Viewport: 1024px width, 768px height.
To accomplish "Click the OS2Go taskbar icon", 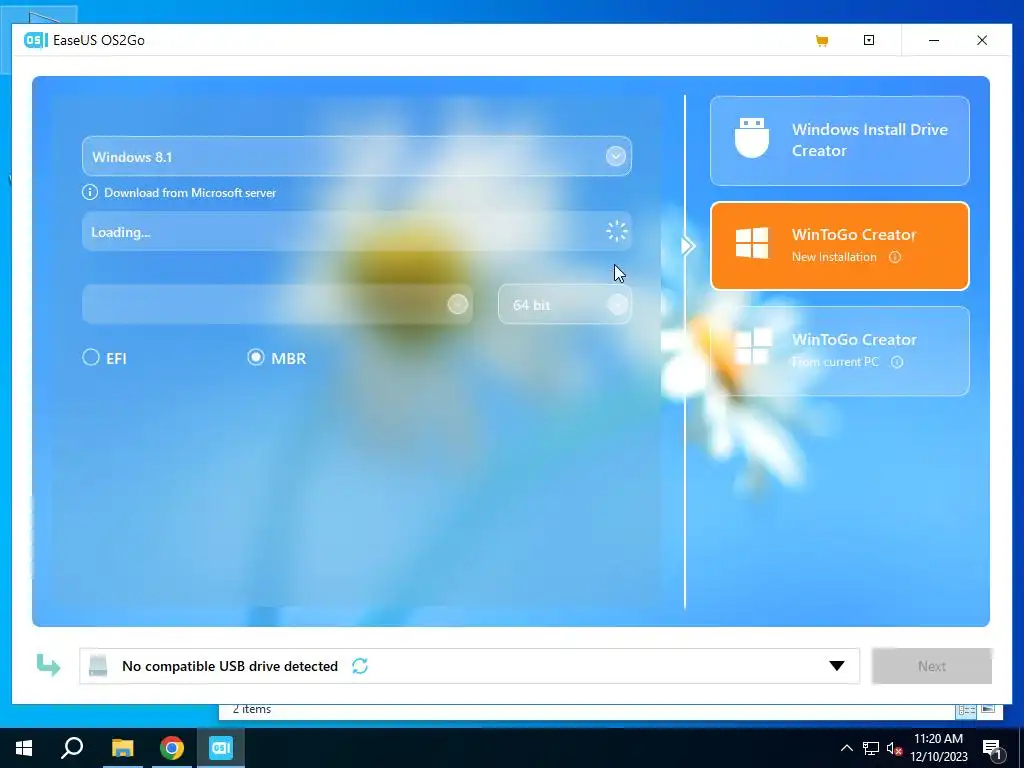I will click(x=221, y=748).
